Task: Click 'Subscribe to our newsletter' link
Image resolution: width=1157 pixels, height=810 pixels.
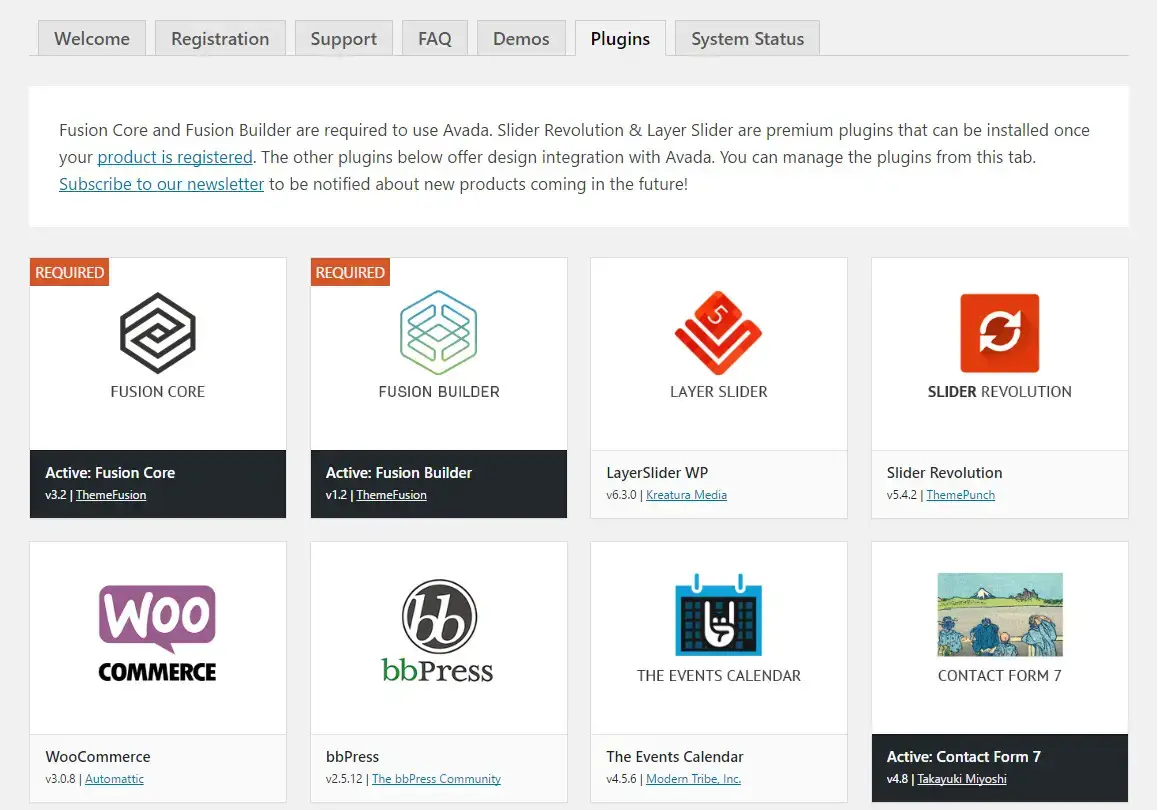Action: (162, 184)
